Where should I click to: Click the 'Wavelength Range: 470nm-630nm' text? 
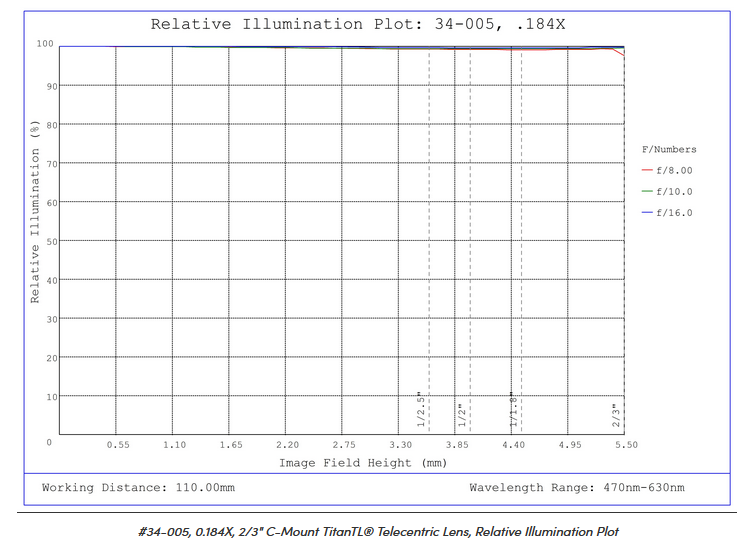pos(577,488)
